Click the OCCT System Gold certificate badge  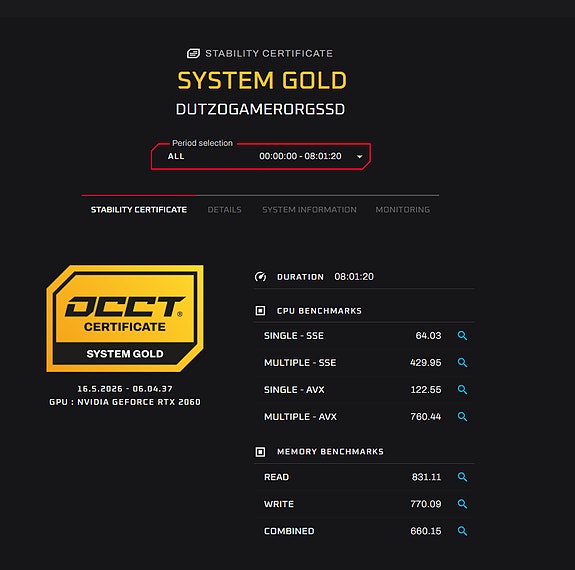coord(125,318)
